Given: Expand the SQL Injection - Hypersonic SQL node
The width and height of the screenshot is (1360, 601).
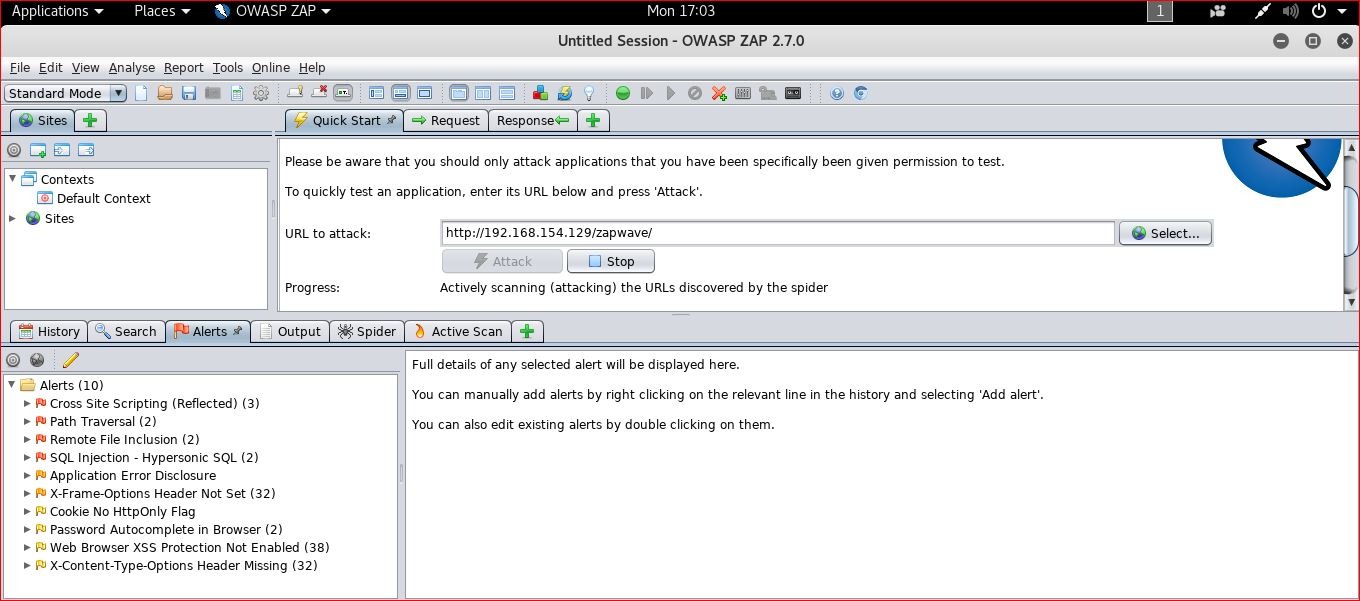Looking at the screenshot, I should coord(27,458).
